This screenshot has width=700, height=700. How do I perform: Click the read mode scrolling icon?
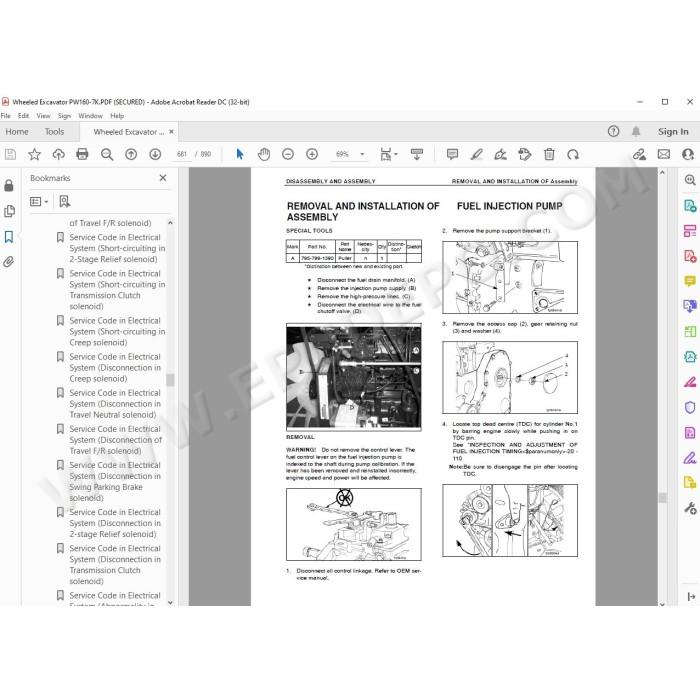417,154
